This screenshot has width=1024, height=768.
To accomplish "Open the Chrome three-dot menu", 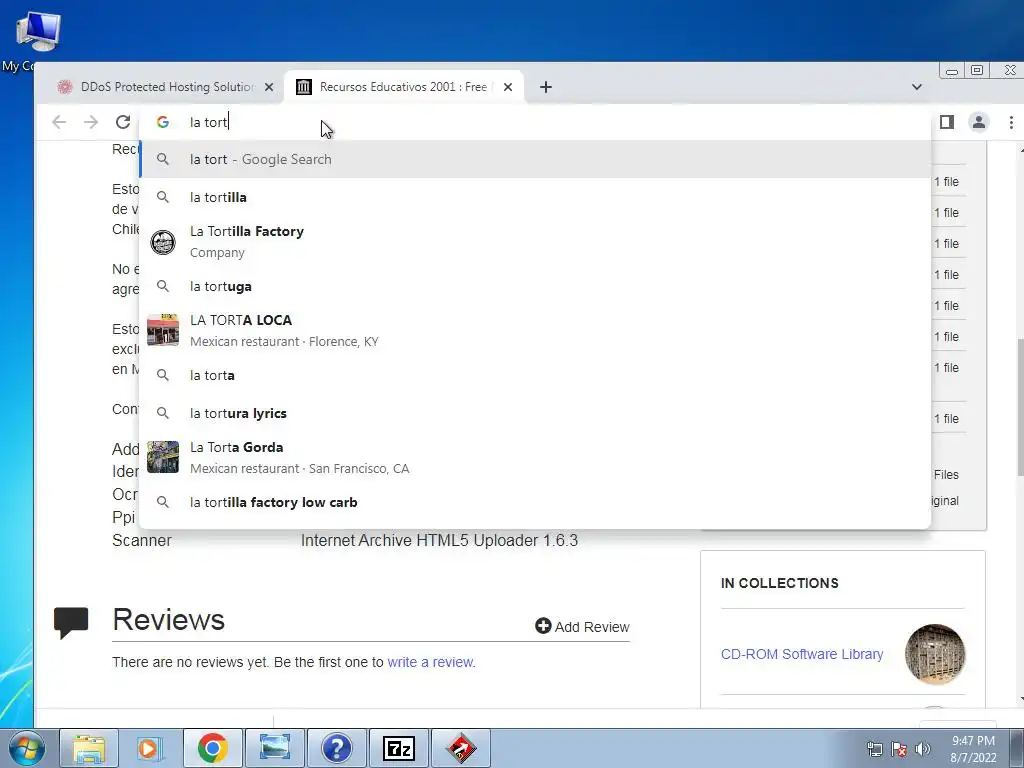I will click(1010, 122).
